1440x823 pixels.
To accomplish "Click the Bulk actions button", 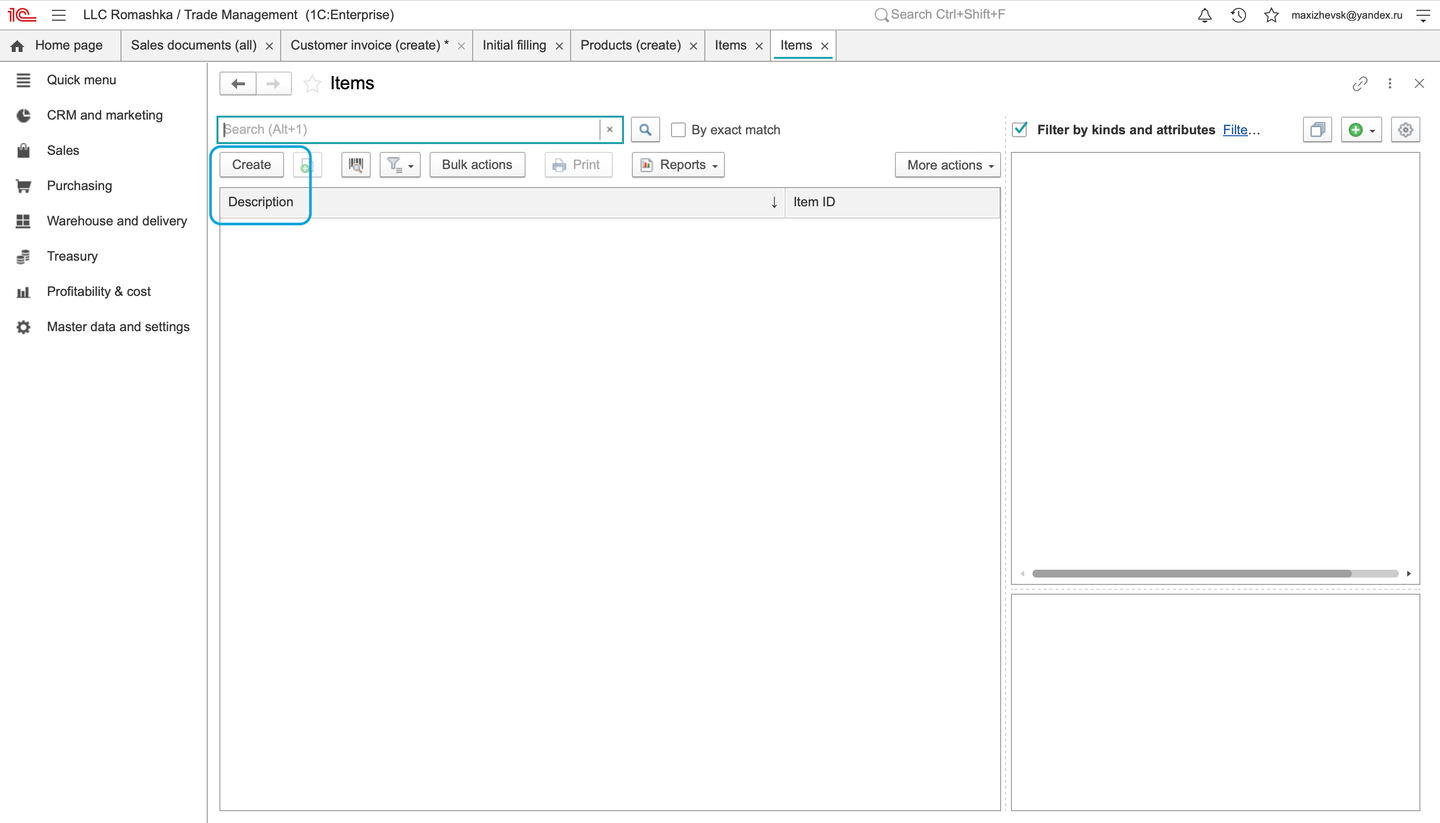I will point(477,165).
